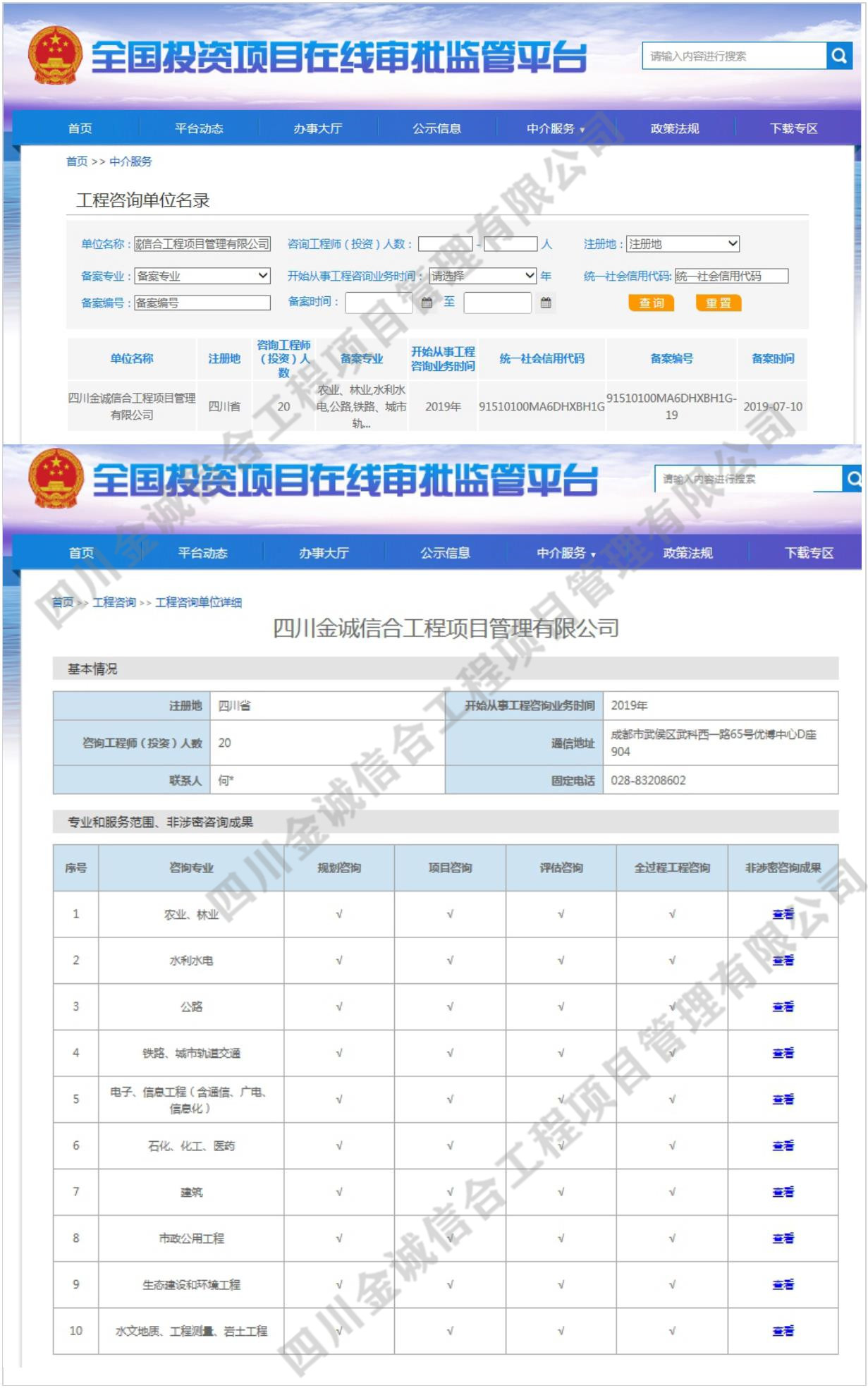This screenshot has width=868, height=1388.
Task: Click 查看 in the 水文地质、工程测量、岩土工程 row
Action: (783, 1331)
